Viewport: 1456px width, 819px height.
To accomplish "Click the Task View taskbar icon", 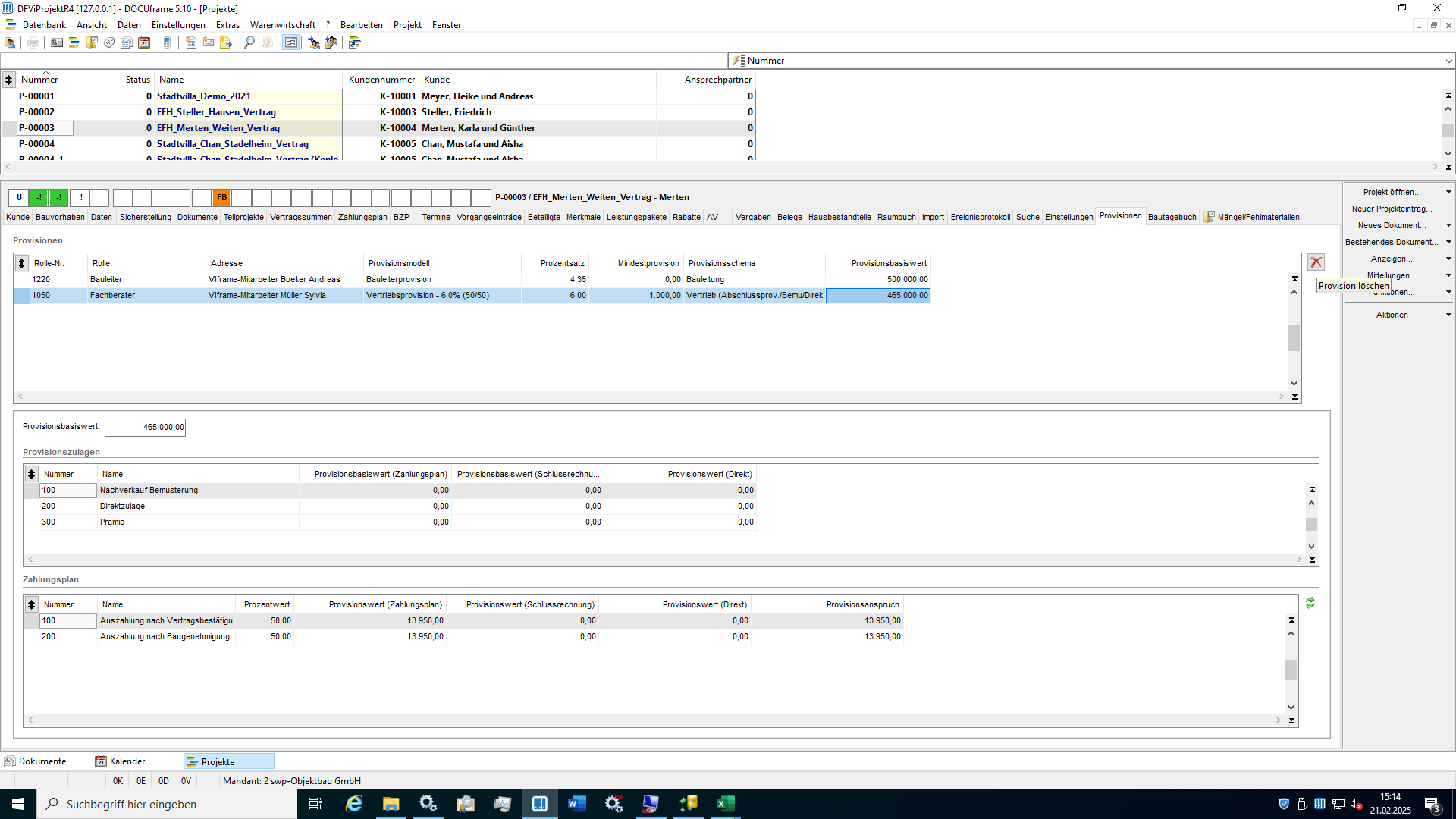I will tap(315, 804).
